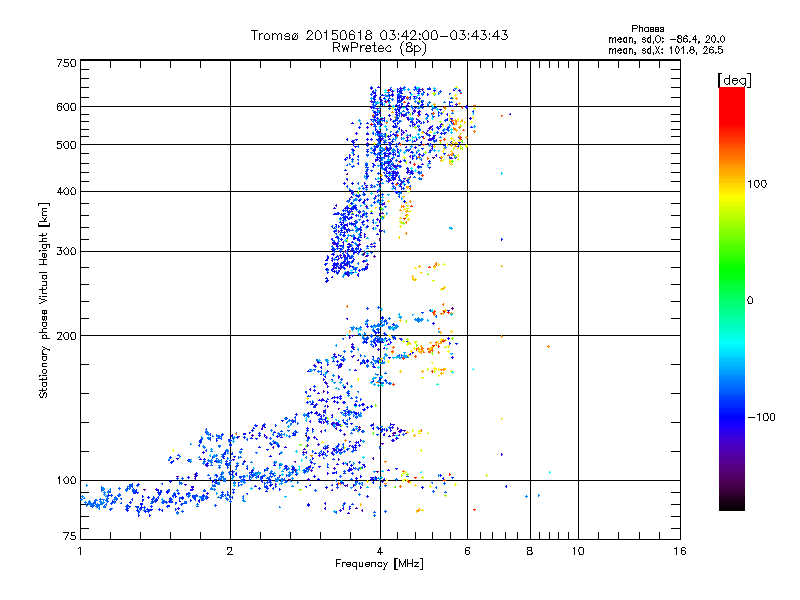Click the x-axis label "6"
The height and width of the screenshot is (600, 800).
click(467, 551)
